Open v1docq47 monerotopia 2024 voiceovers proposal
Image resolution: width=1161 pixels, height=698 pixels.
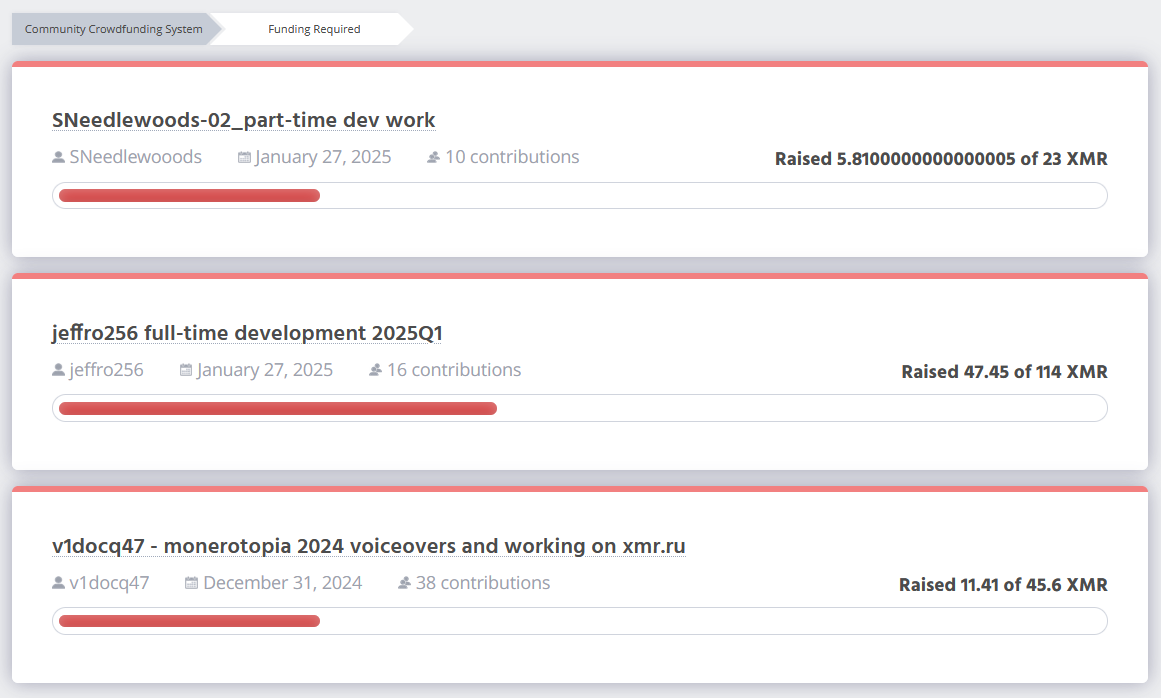tap(369, 546)
